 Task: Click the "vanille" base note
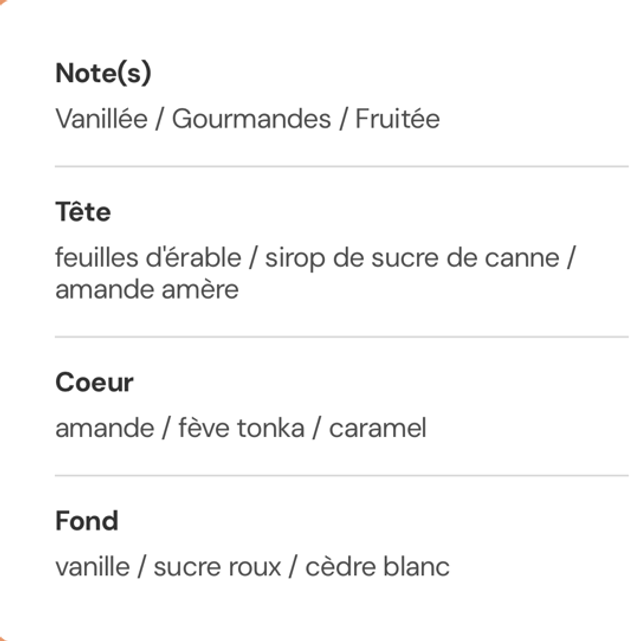coord(92,567)
